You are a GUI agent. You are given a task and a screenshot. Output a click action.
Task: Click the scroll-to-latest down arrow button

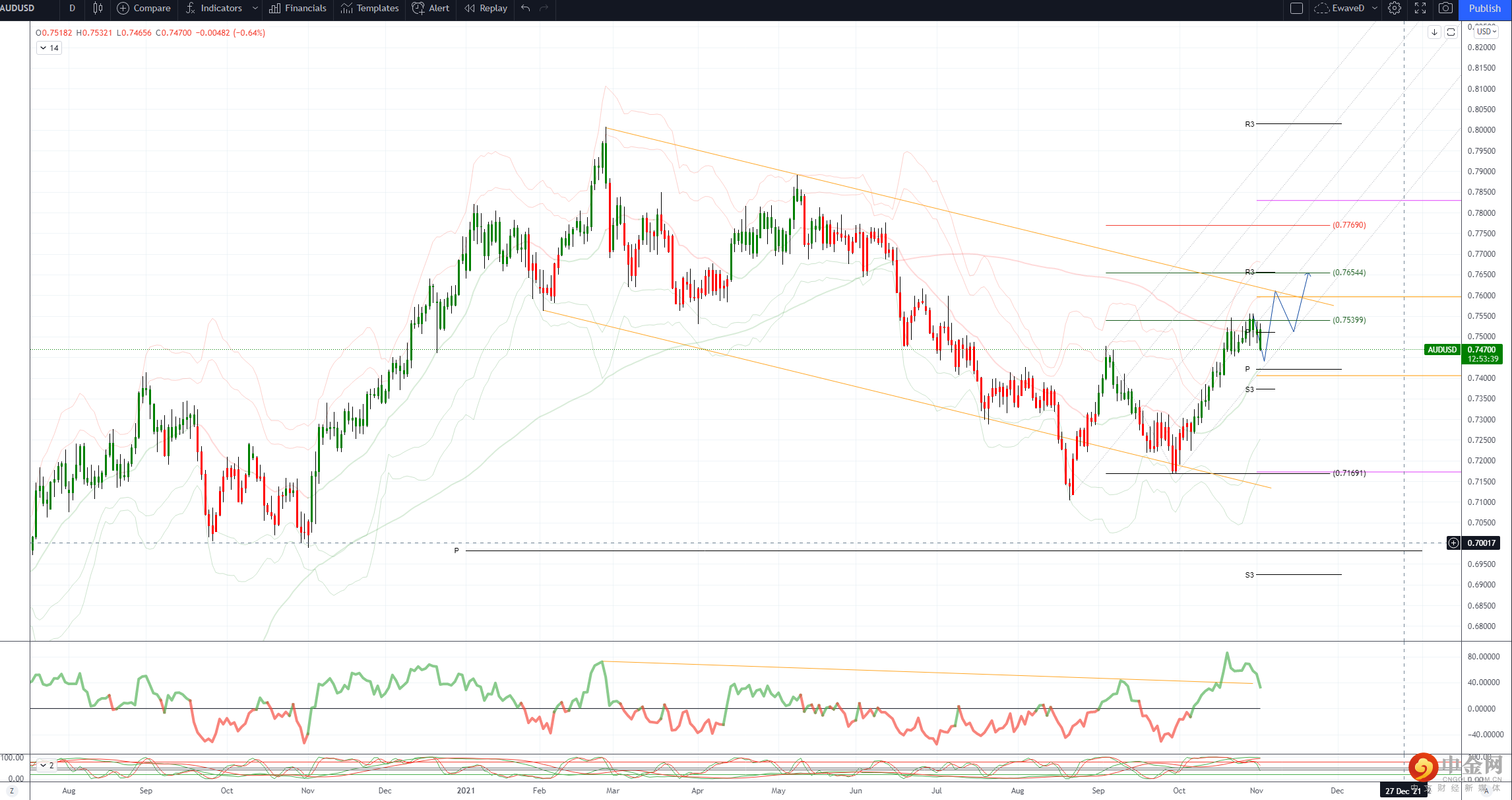pos(1434,32)
